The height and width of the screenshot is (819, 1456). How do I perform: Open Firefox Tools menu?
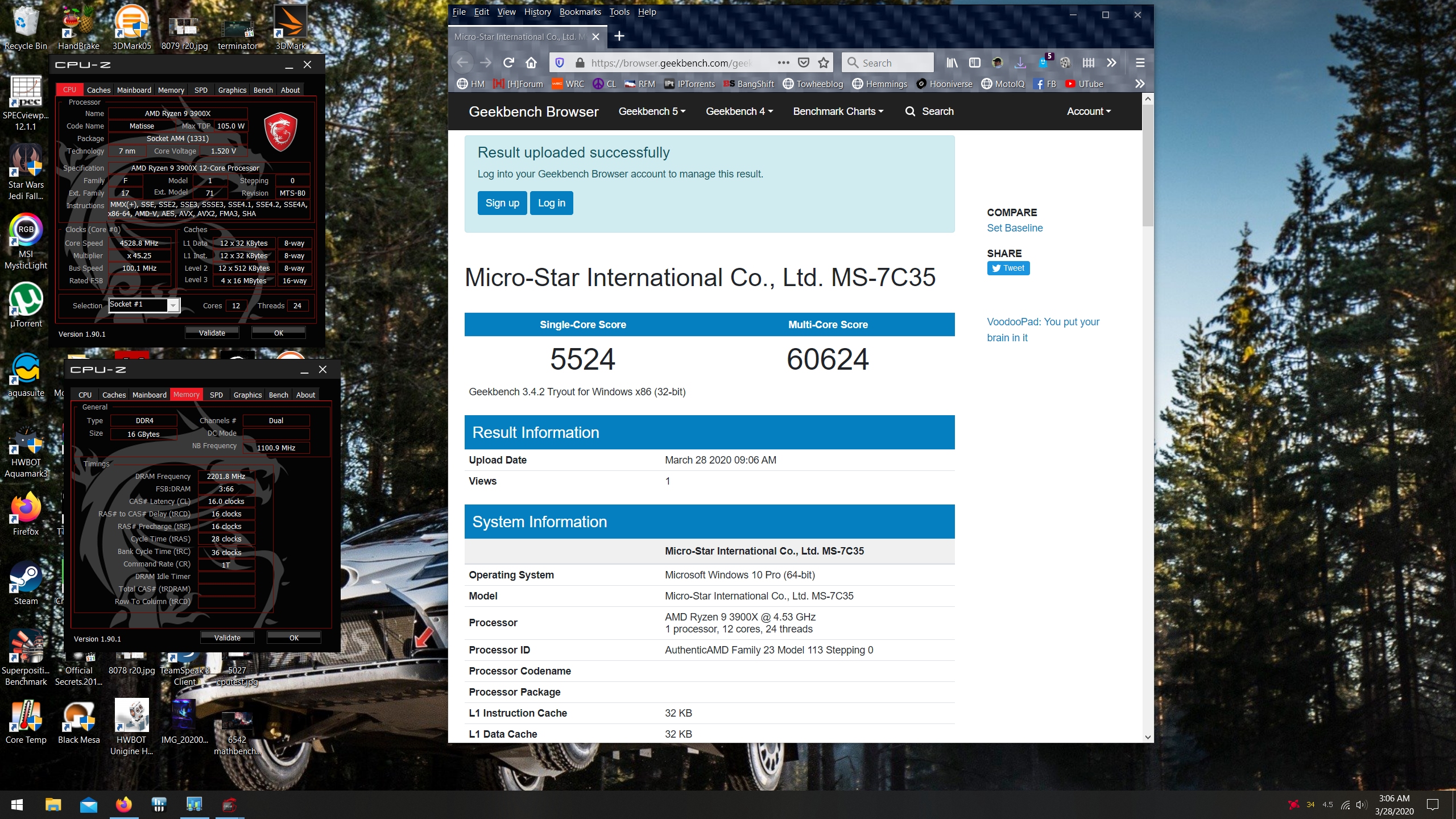619,11
